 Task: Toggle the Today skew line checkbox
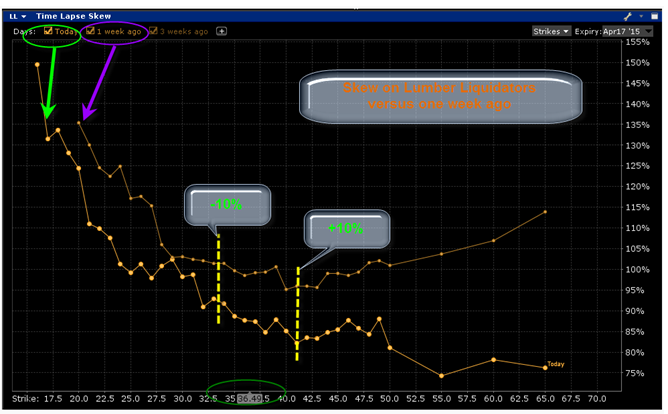point(48,31)
